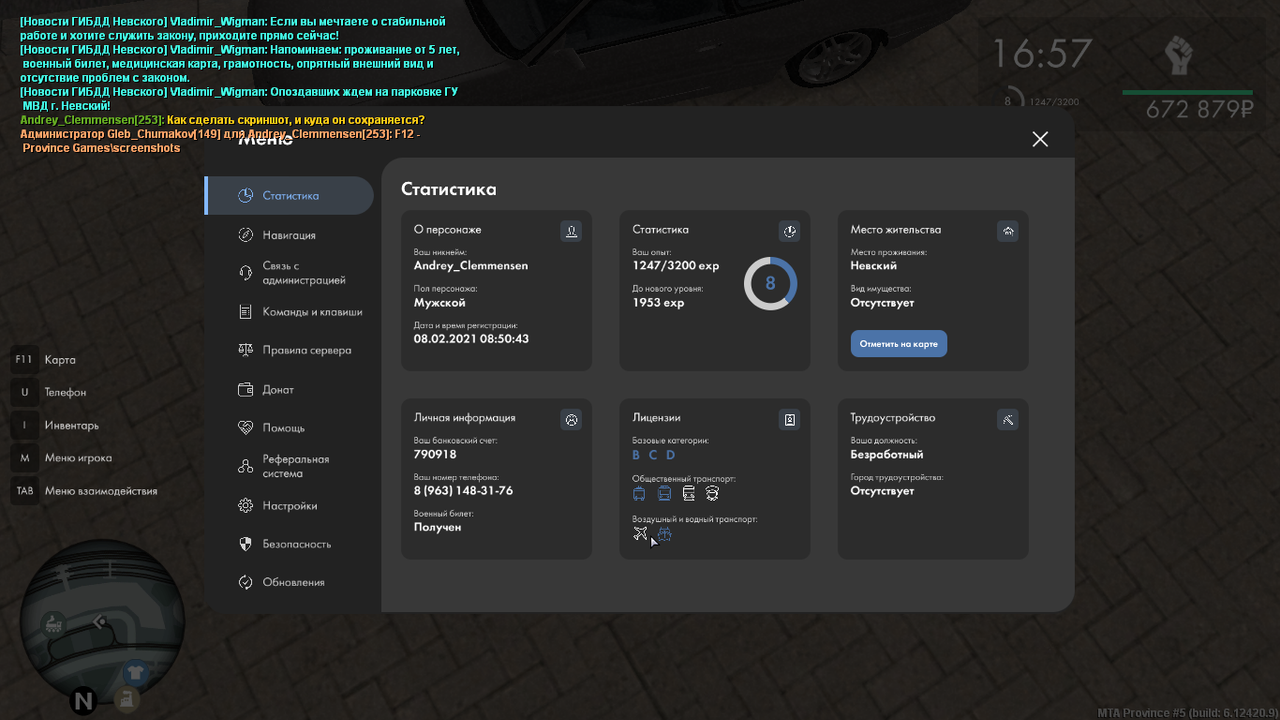Click the white train license icon

pos(688,494)
